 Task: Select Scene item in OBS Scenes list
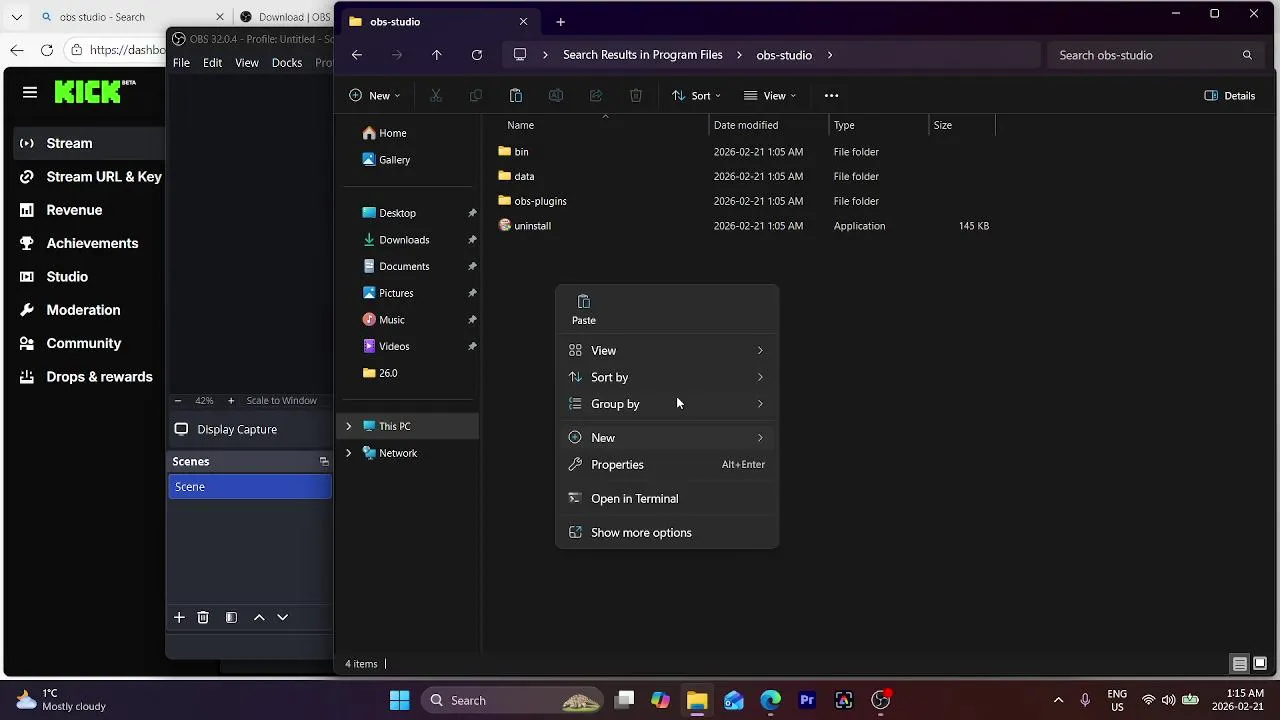tap(250, 487)
